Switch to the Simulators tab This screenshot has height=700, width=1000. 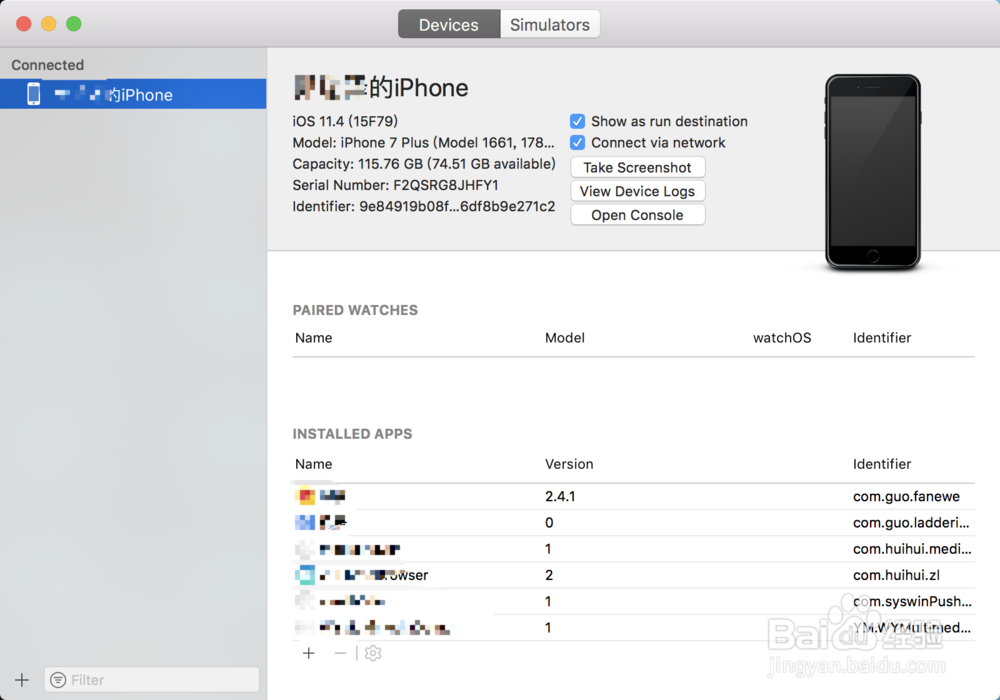coord(550,24)
